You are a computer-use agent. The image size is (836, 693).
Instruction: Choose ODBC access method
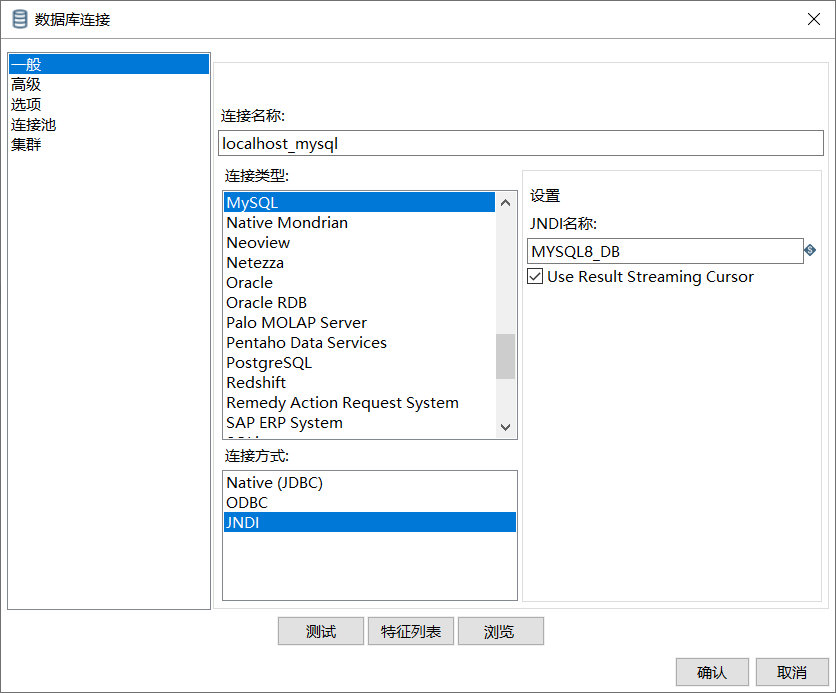370,502
